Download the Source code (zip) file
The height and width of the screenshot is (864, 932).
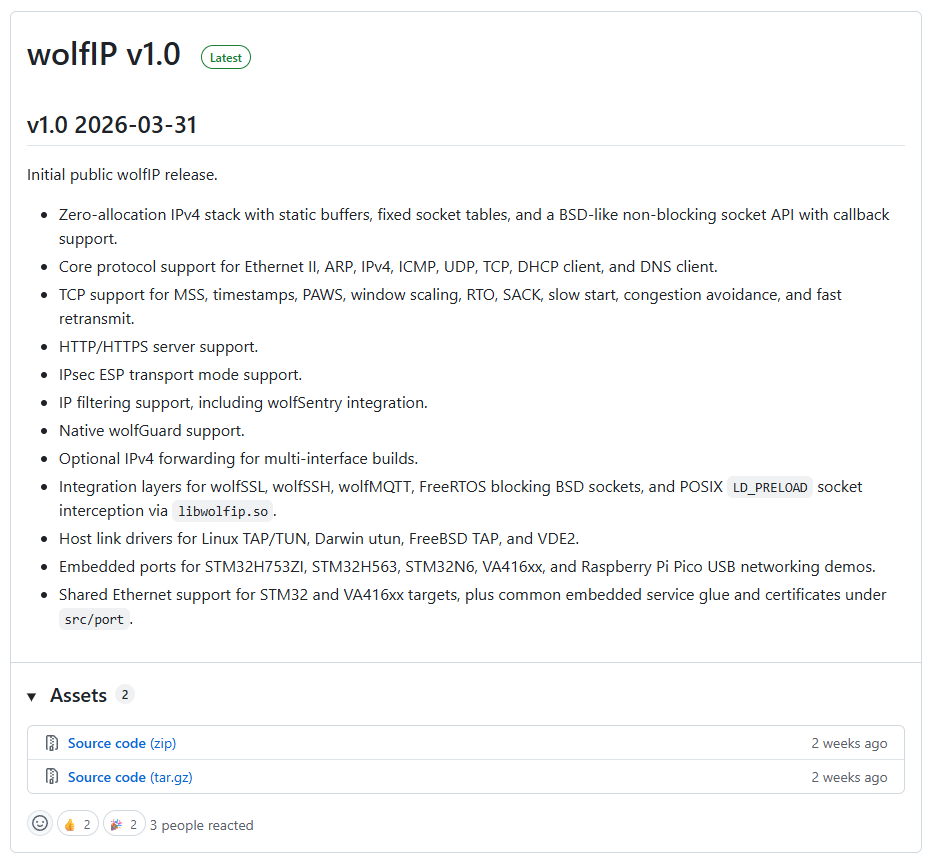[x=122, y=743]
